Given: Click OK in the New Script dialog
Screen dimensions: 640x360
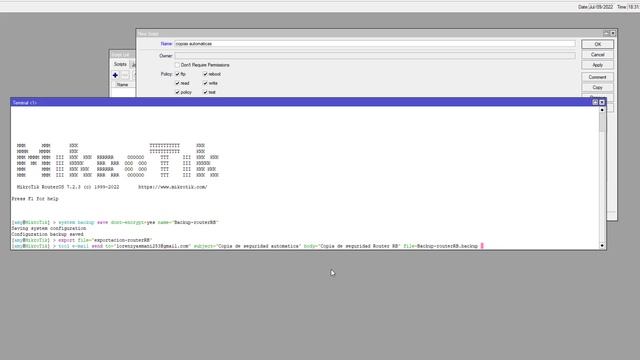Looking at the screenshot, I should 598,44.
